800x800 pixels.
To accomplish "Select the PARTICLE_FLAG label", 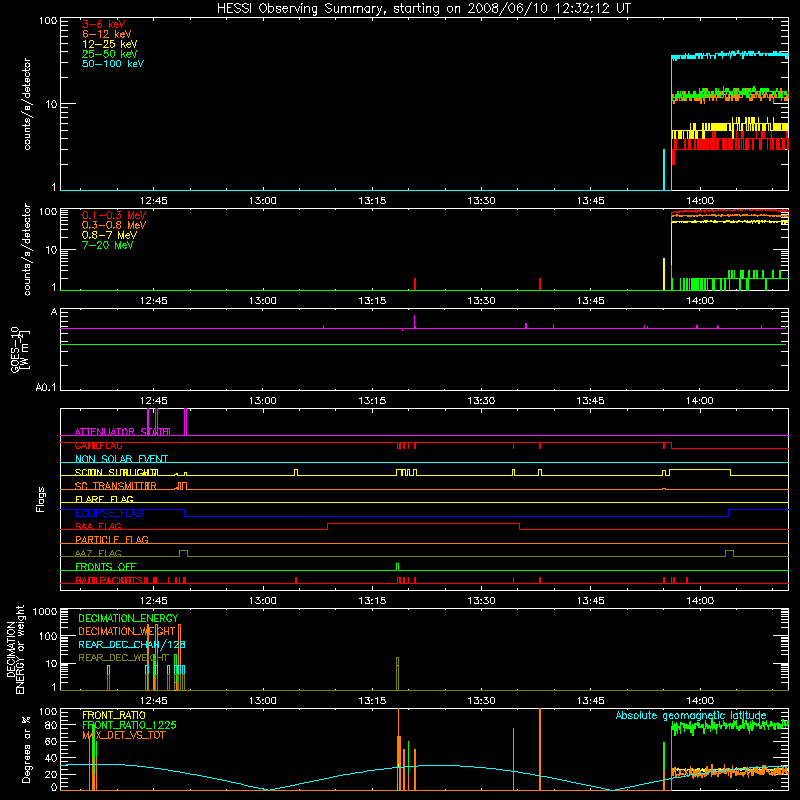I will (112, 539).
